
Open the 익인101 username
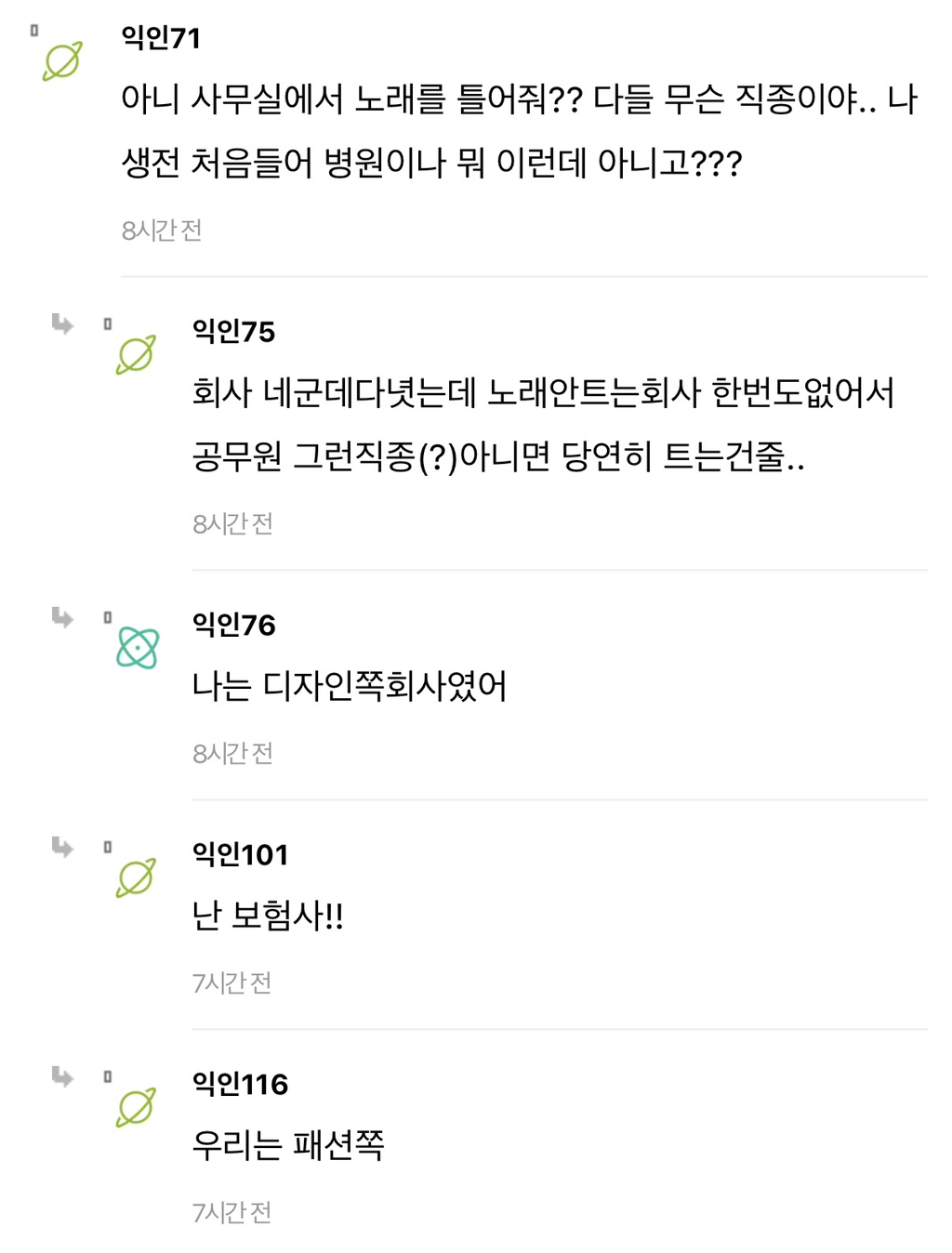coord(240,854)
